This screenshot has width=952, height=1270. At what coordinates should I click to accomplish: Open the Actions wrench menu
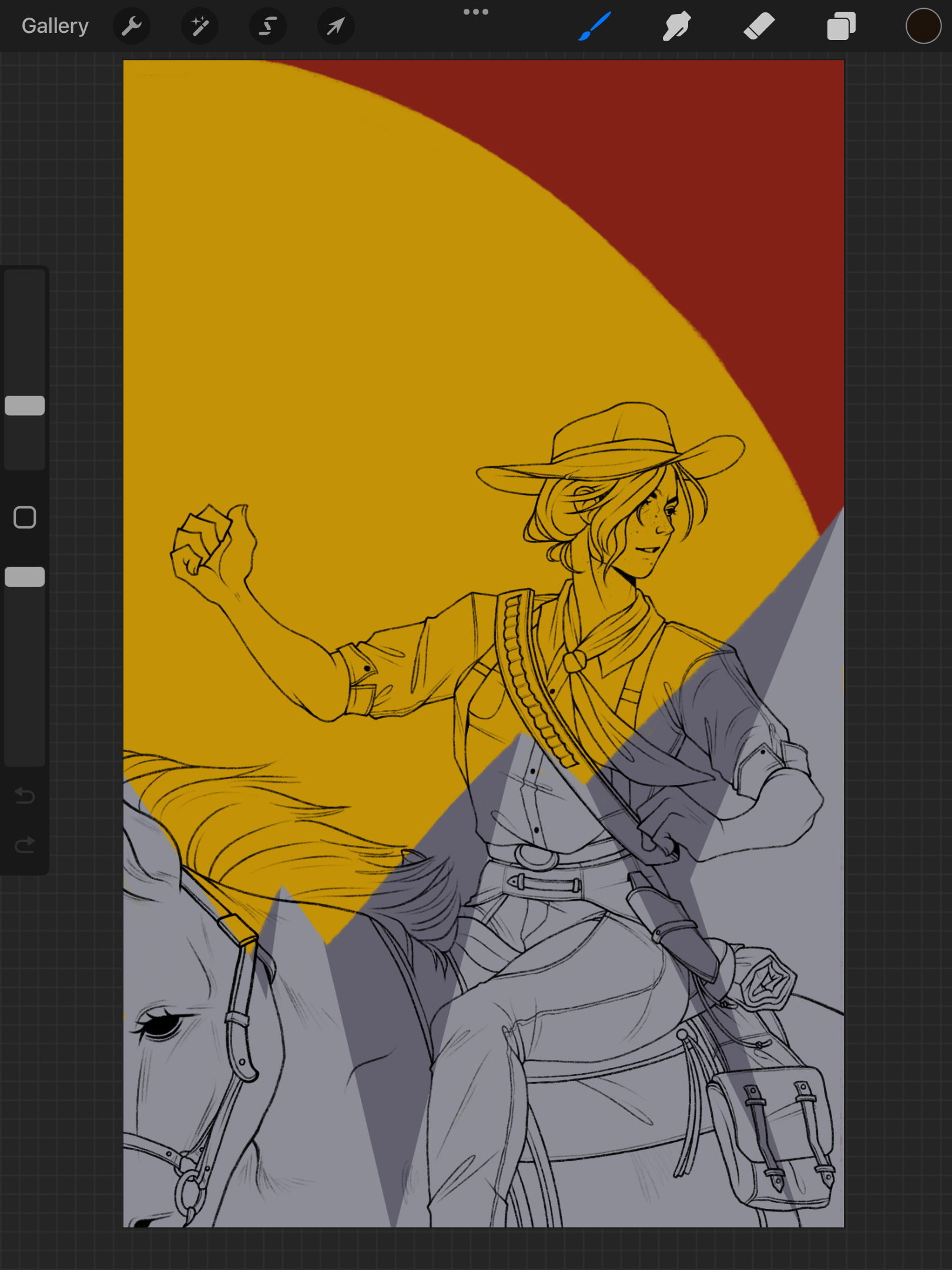coord(132,26)
